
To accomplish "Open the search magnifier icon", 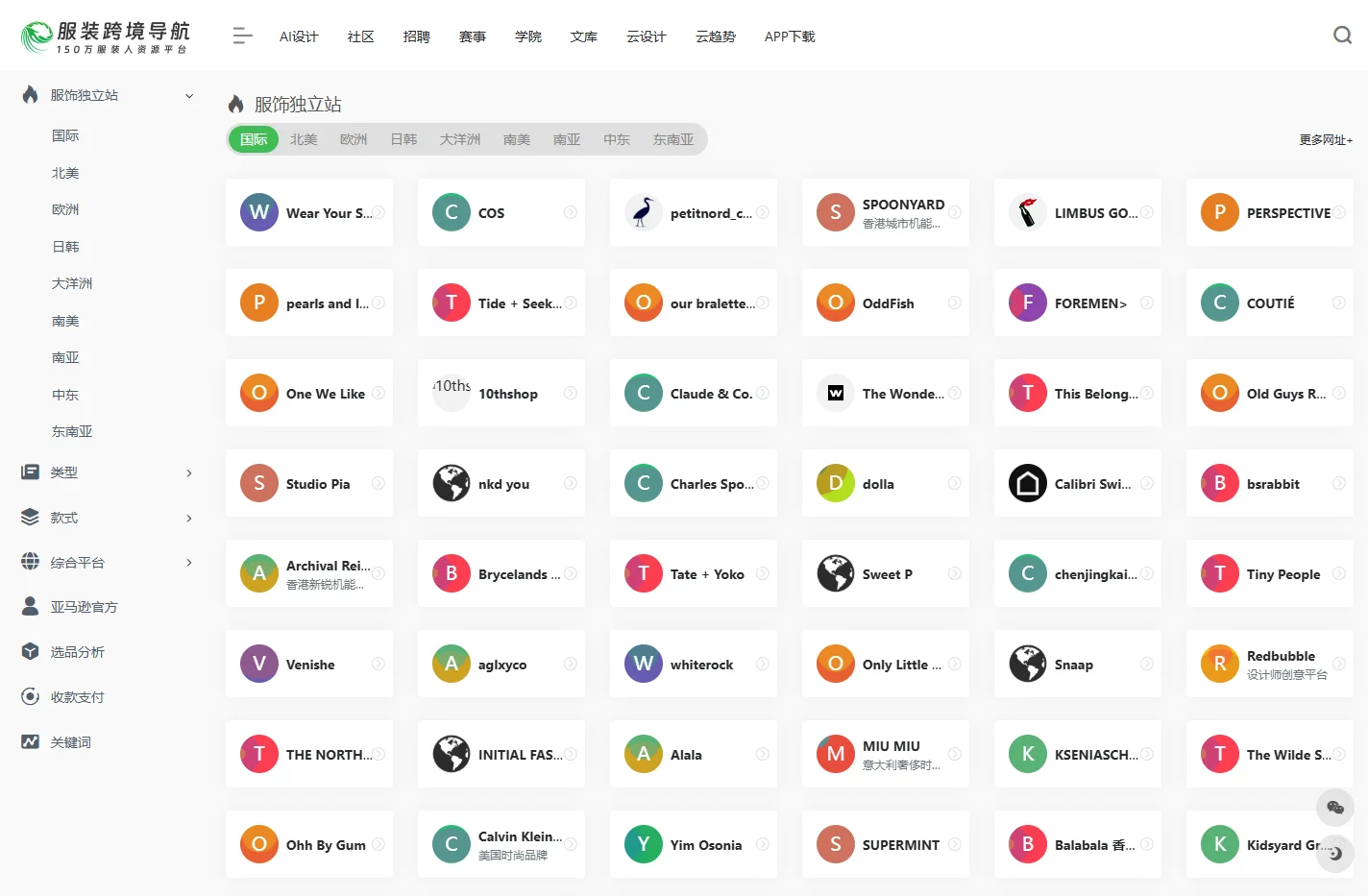I will [x=1342, y=36].
